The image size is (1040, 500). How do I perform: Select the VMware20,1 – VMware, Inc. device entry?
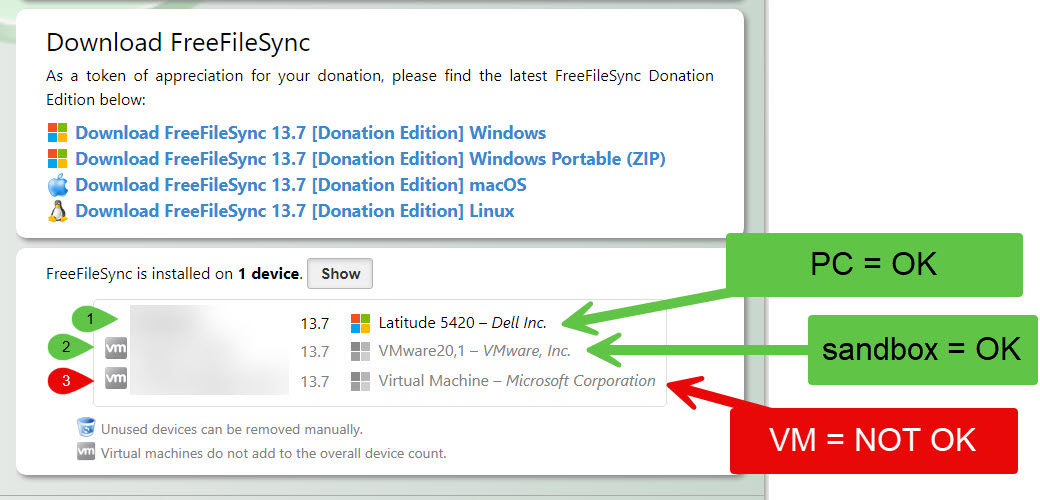click(x=474, y=351)
